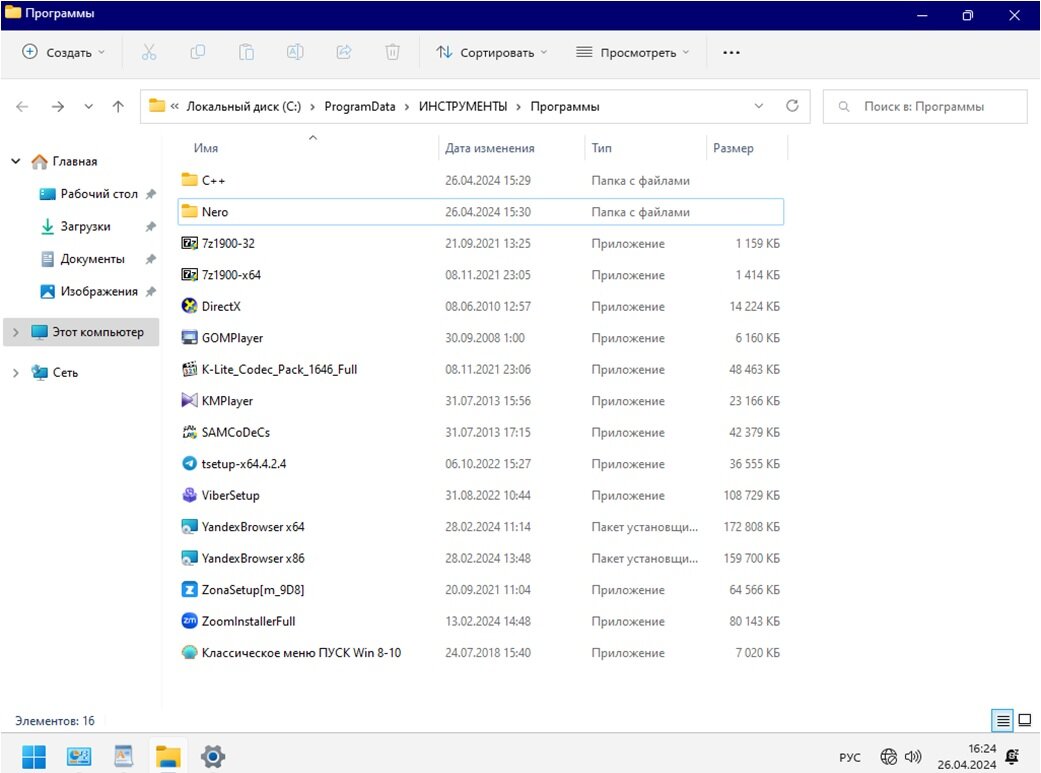Screen dimensions: 1041x773
Task: Select the Nero folder
Action: [481, 212]
